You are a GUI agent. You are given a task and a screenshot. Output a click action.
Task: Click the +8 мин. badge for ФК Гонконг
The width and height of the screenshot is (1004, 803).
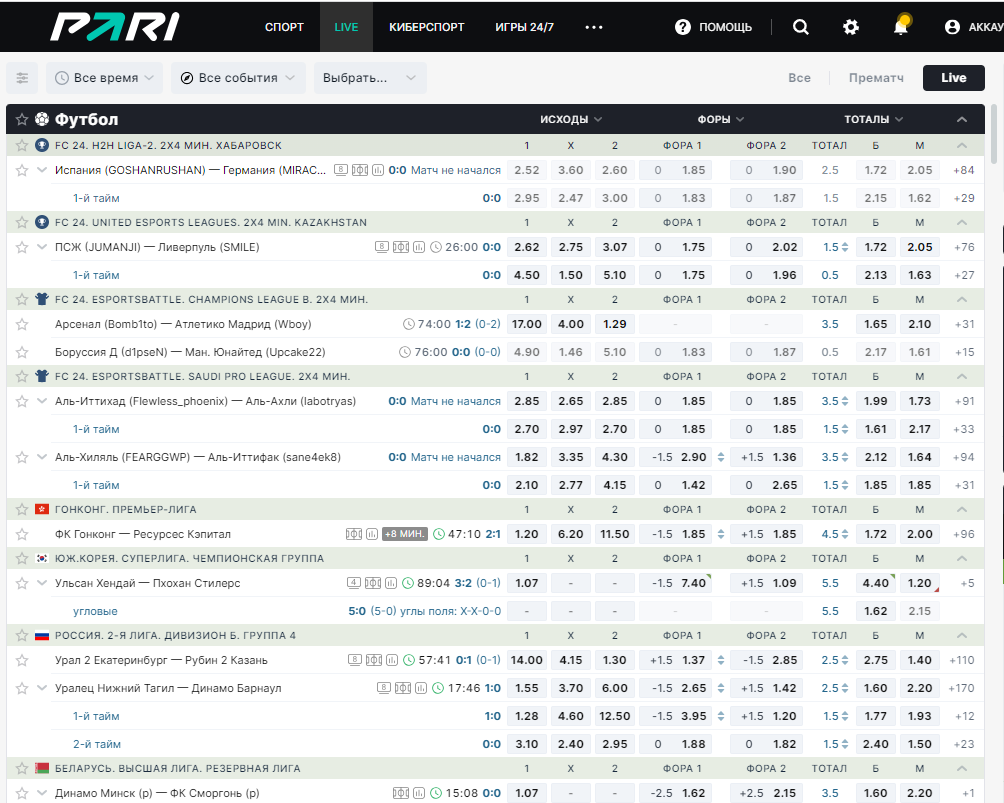coord(405,533)
